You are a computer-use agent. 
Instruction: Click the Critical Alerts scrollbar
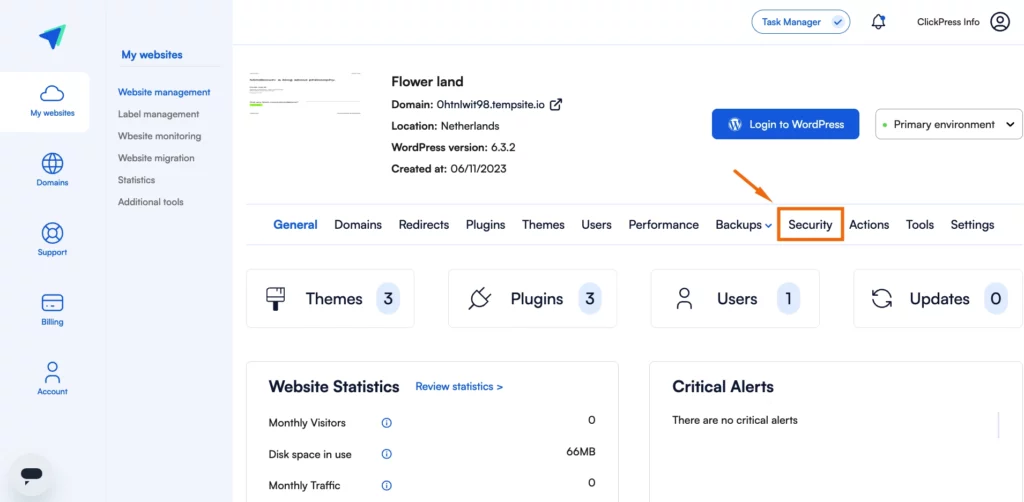(x=999, y=425)
